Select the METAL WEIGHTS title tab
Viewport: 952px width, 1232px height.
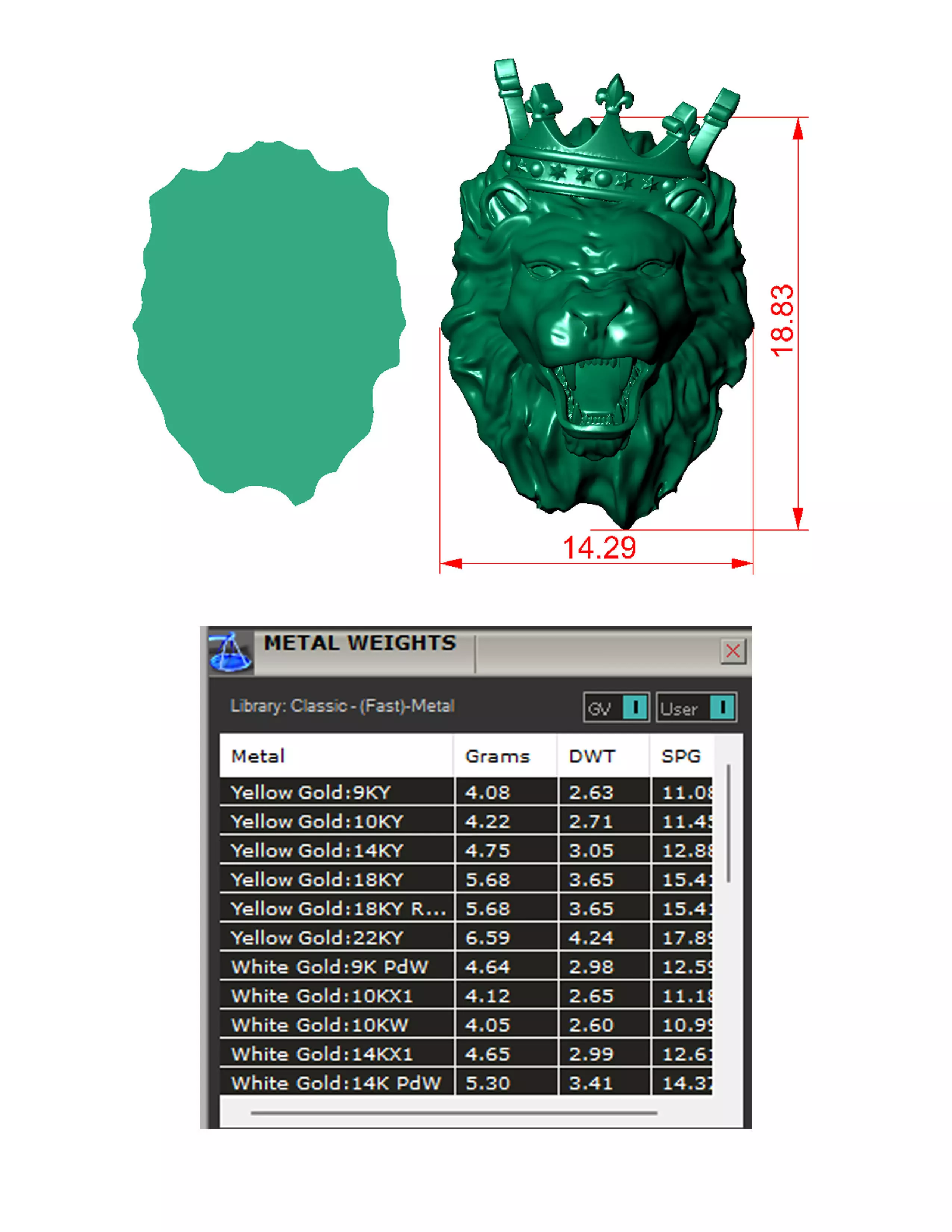[360, 643]
